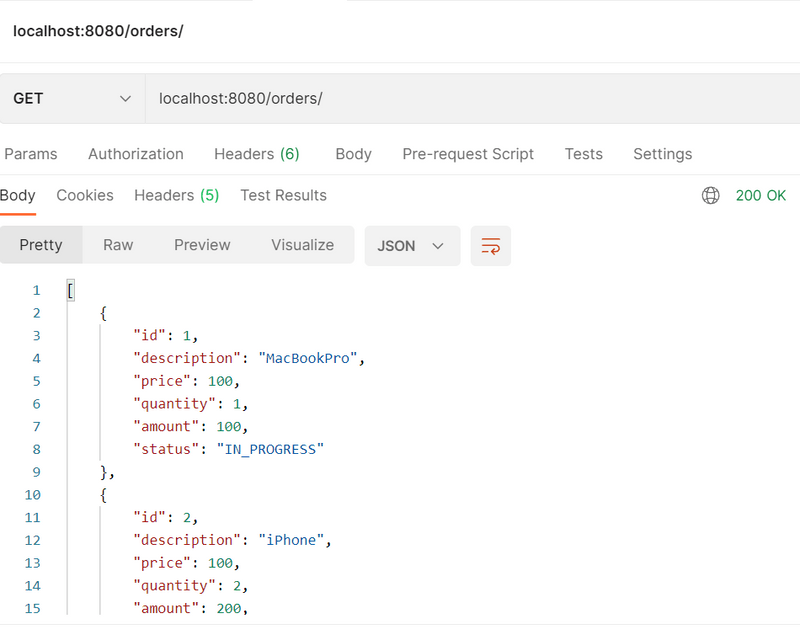Viewport: 800px width, 635px height.
Task: Switch to the Tests tab
Action: pos(583,154)
